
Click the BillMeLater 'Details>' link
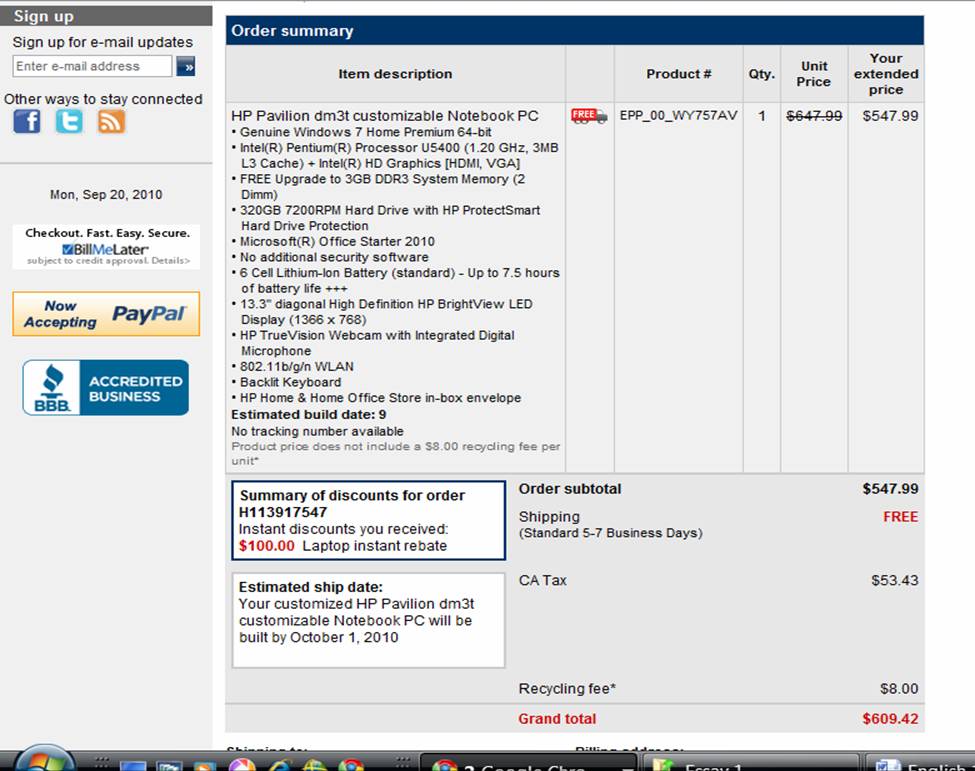click(170, 261)
